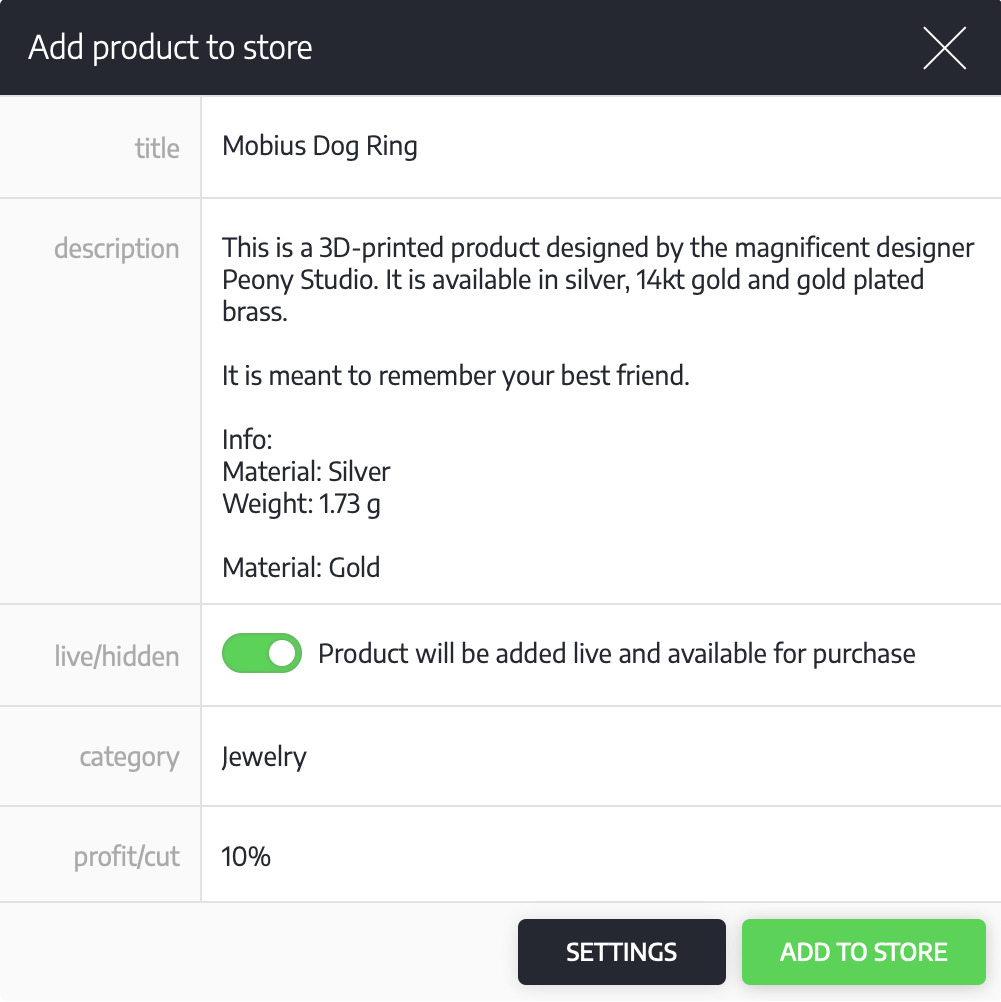Click the "remember your best friend" sentence
The height and width of the screenshot is (1002, 1001).
click(x=456, y=377)
